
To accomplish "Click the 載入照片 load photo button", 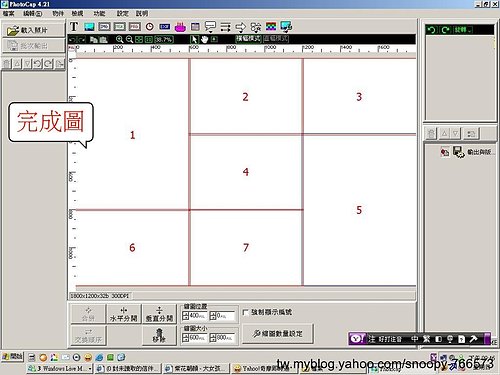I will [x=33, y=30].
